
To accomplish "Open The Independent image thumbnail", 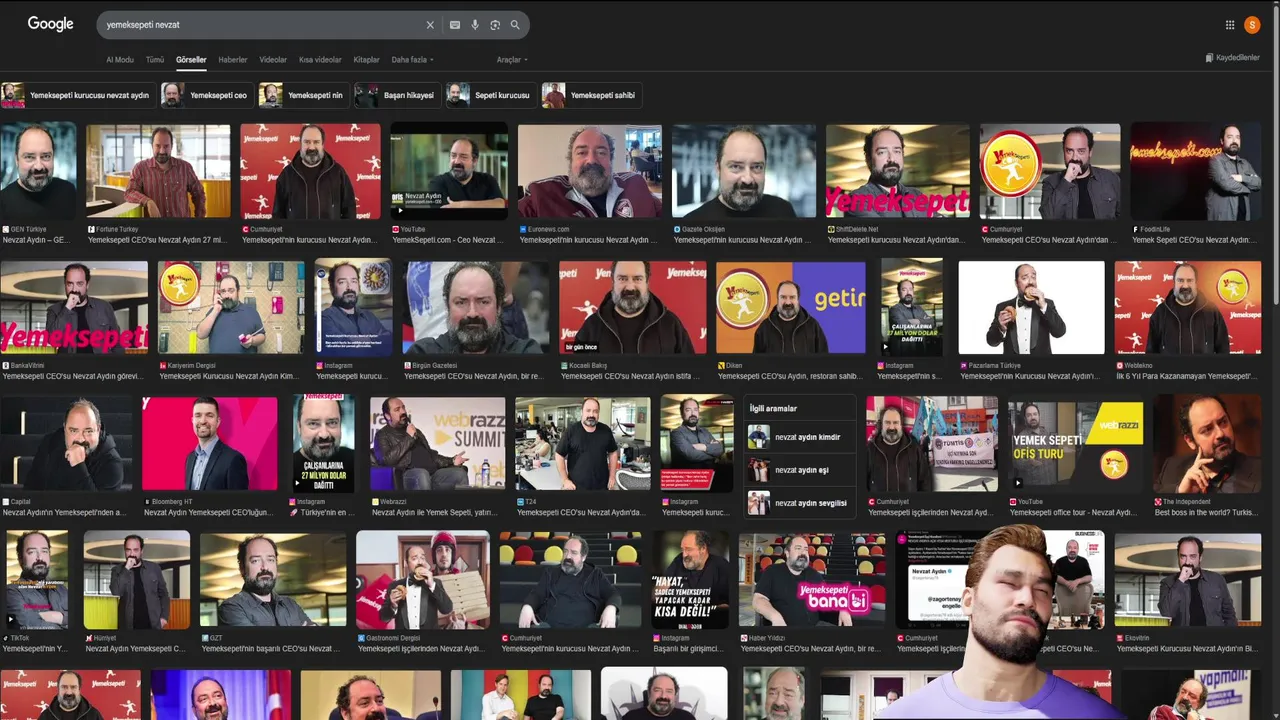I will coord(1207,443).
